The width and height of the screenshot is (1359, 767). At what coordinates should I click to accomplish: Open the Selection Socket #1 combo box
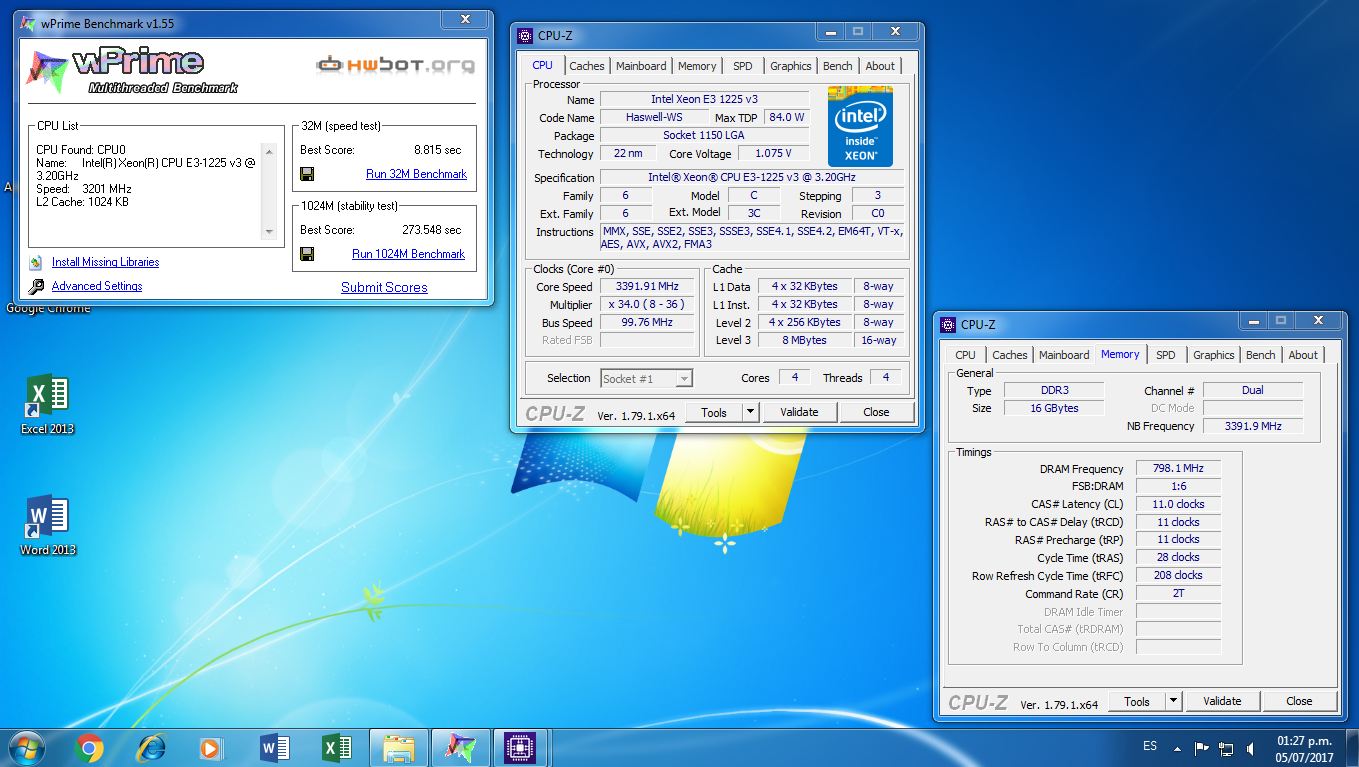(646, 378)
